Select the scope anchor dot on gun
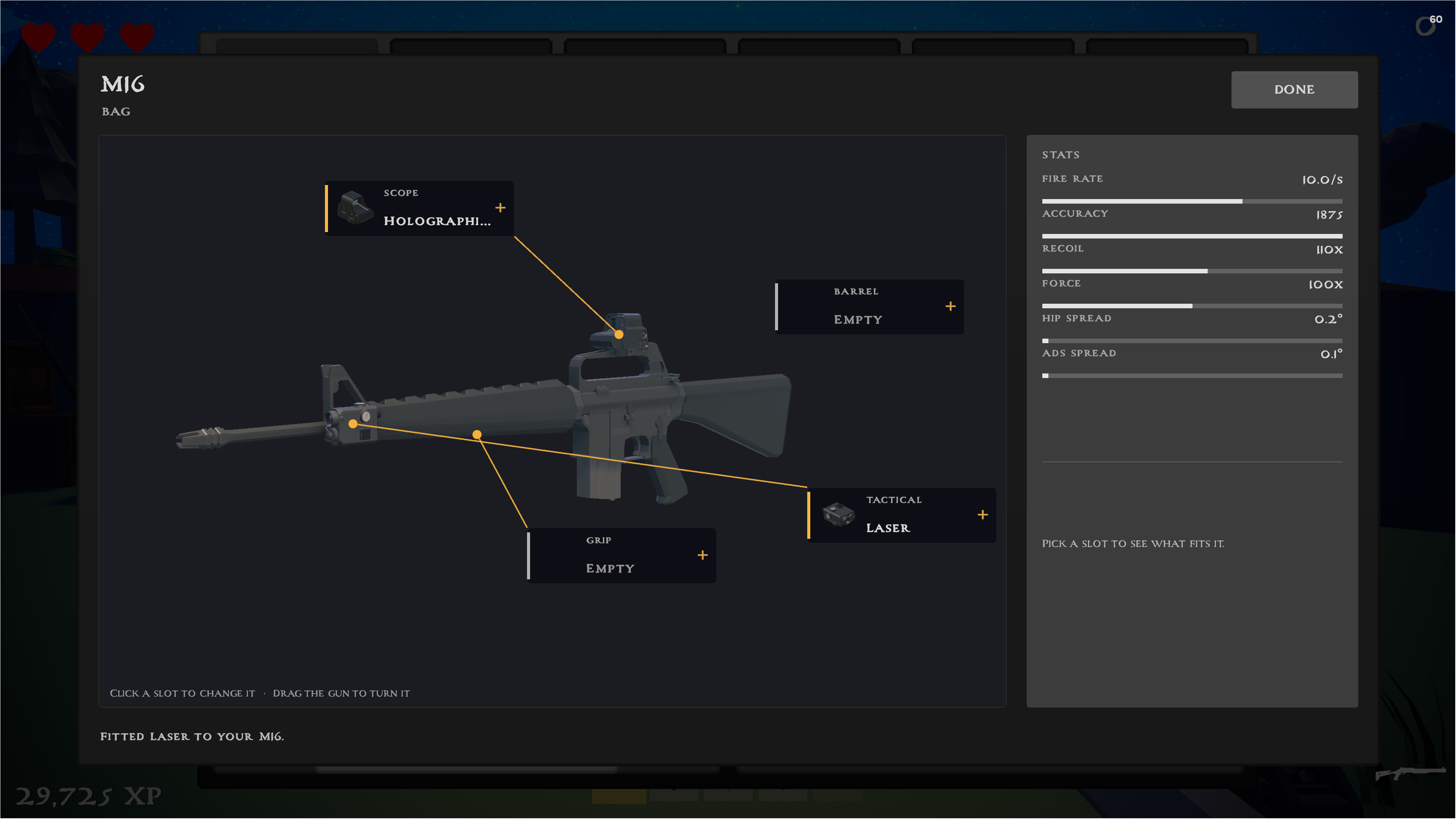Viewport: 1456px width, 819px height. (619, 334)
